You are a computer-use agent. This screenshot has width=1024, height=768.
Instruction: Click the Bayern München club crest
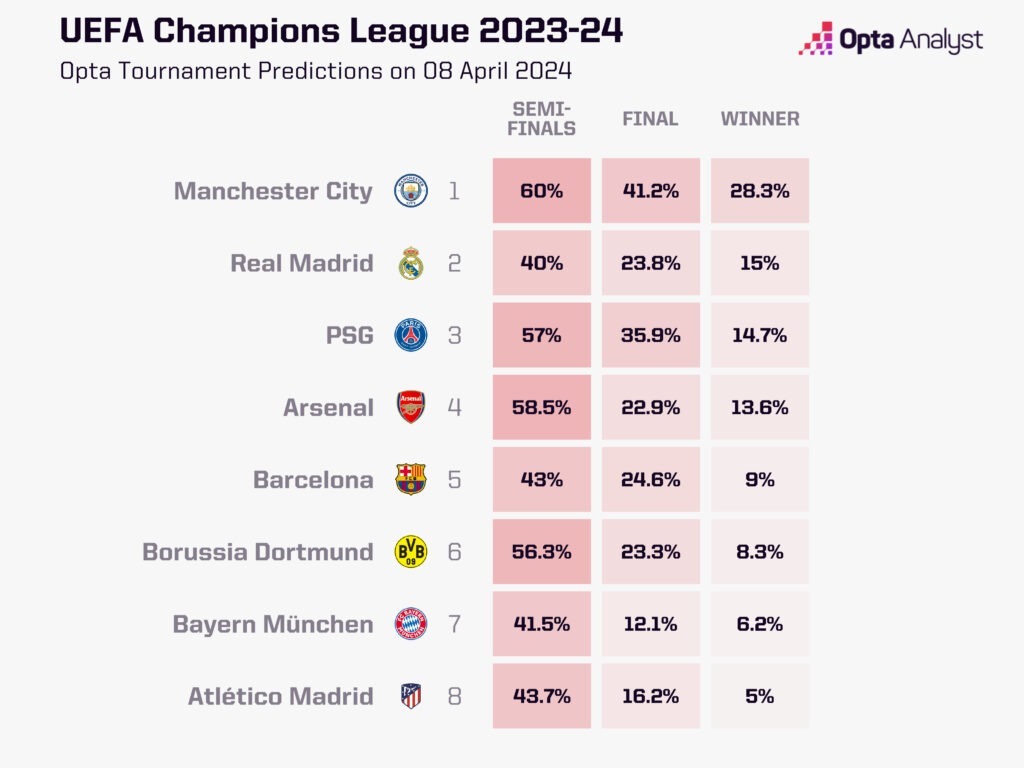(x=411, y=624)
